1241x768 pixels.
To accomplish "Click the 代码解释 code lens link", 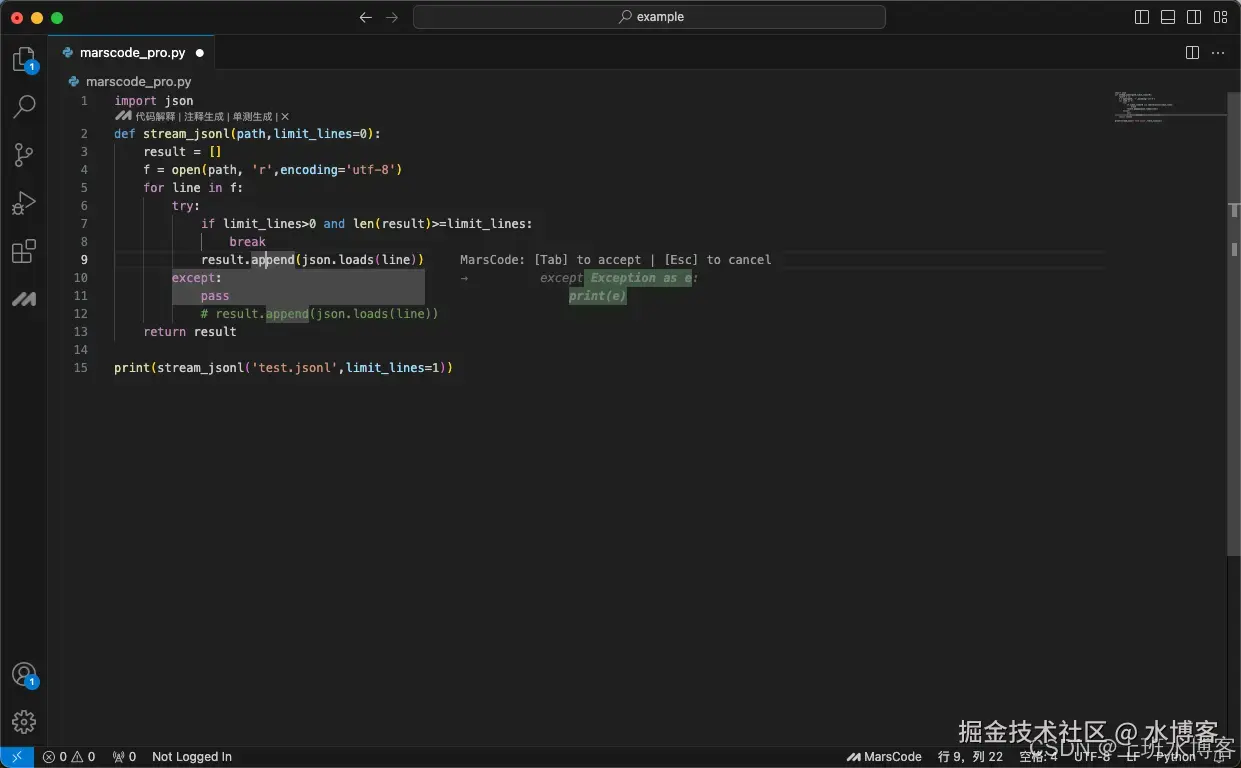I will [x=155, y=117].
